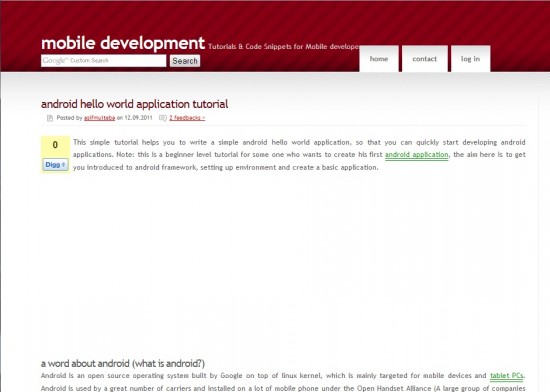This screenshot has width=550, height=392.
Task: Open the 2 feedbacks link
Action: click(x=187, y=118)
